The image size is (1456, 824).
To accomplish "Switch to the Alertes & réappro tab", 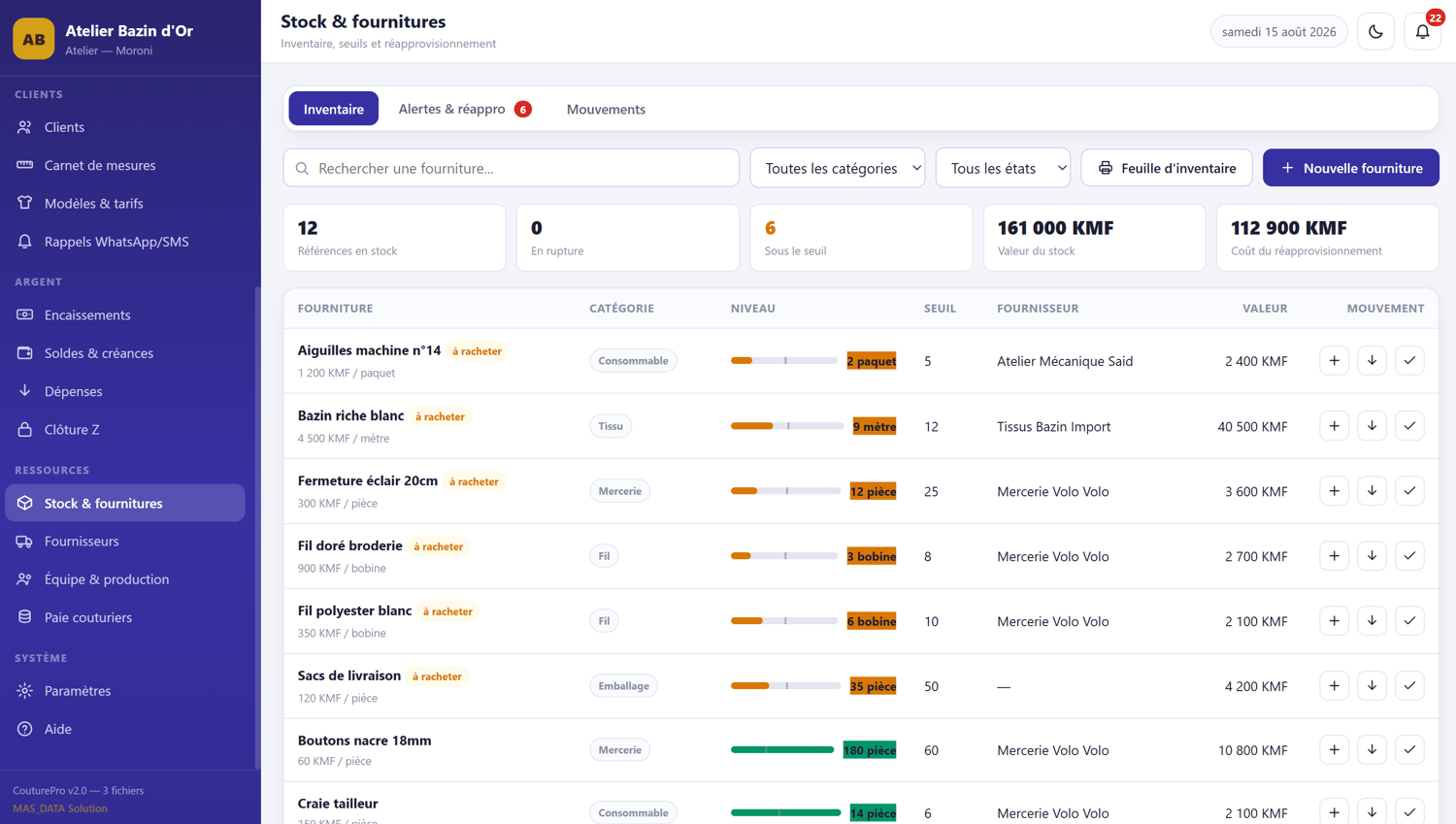I will click(464, 109).
